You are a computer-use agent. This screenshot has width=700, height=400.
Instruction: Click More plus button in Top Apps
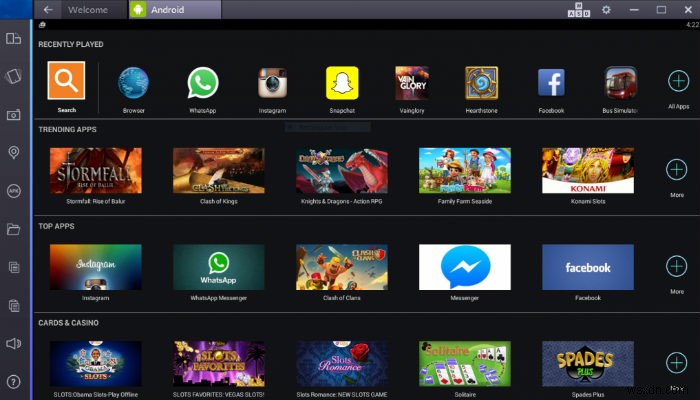676,266
